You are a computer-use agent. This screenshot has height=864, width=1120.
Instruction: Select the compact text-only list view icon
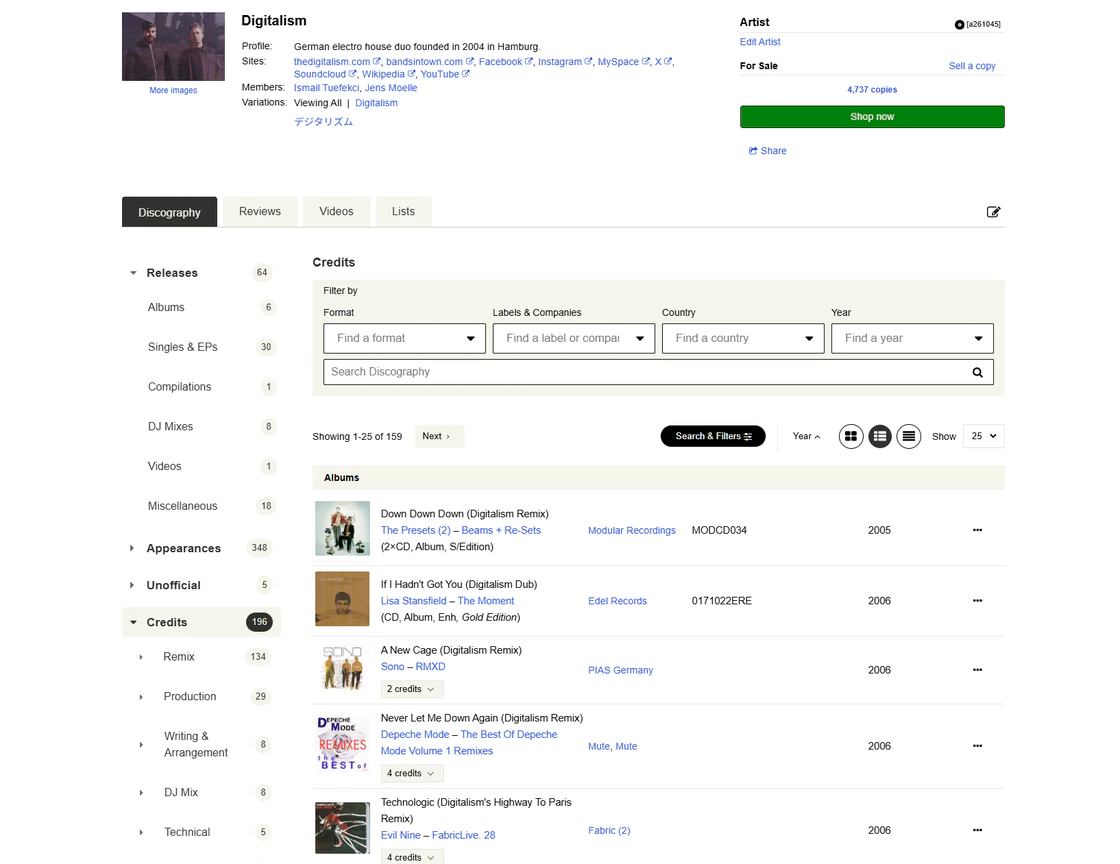(908, 436)
